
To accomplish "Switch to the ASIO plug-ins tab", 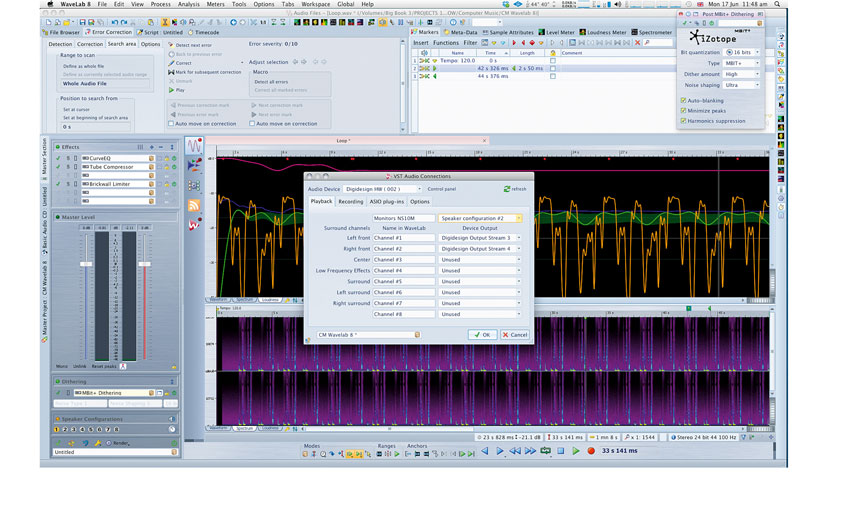I will tap(387, 202).
